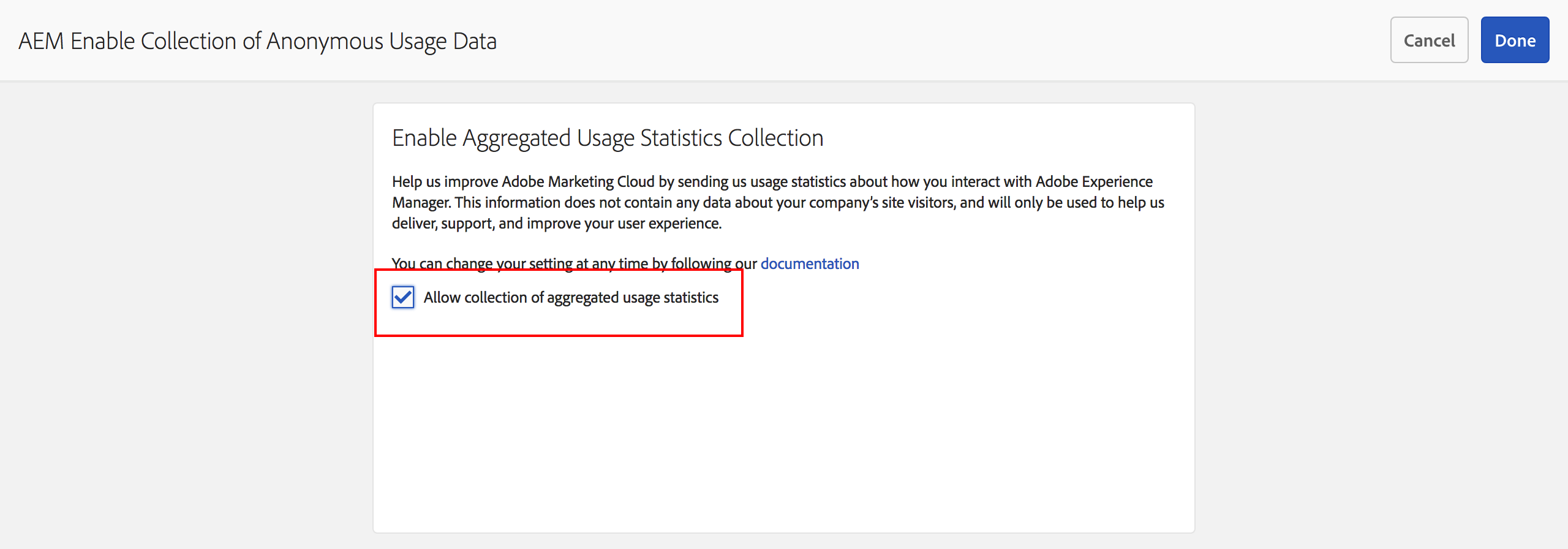Click empty header space left of Cancel

[980, 40]
